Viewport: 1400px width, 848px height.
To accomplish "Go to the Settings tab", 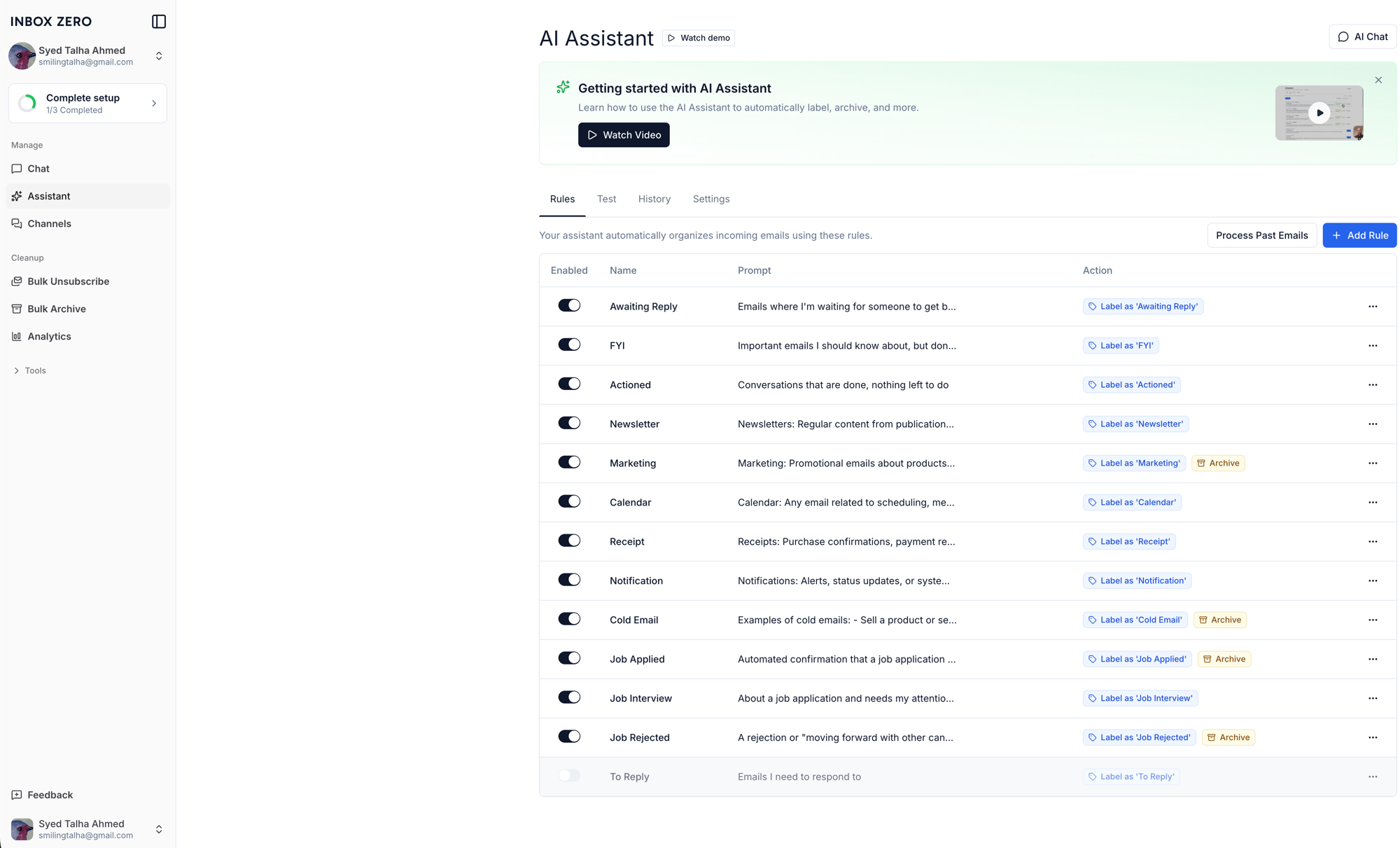I will click(x=711, y=200).
